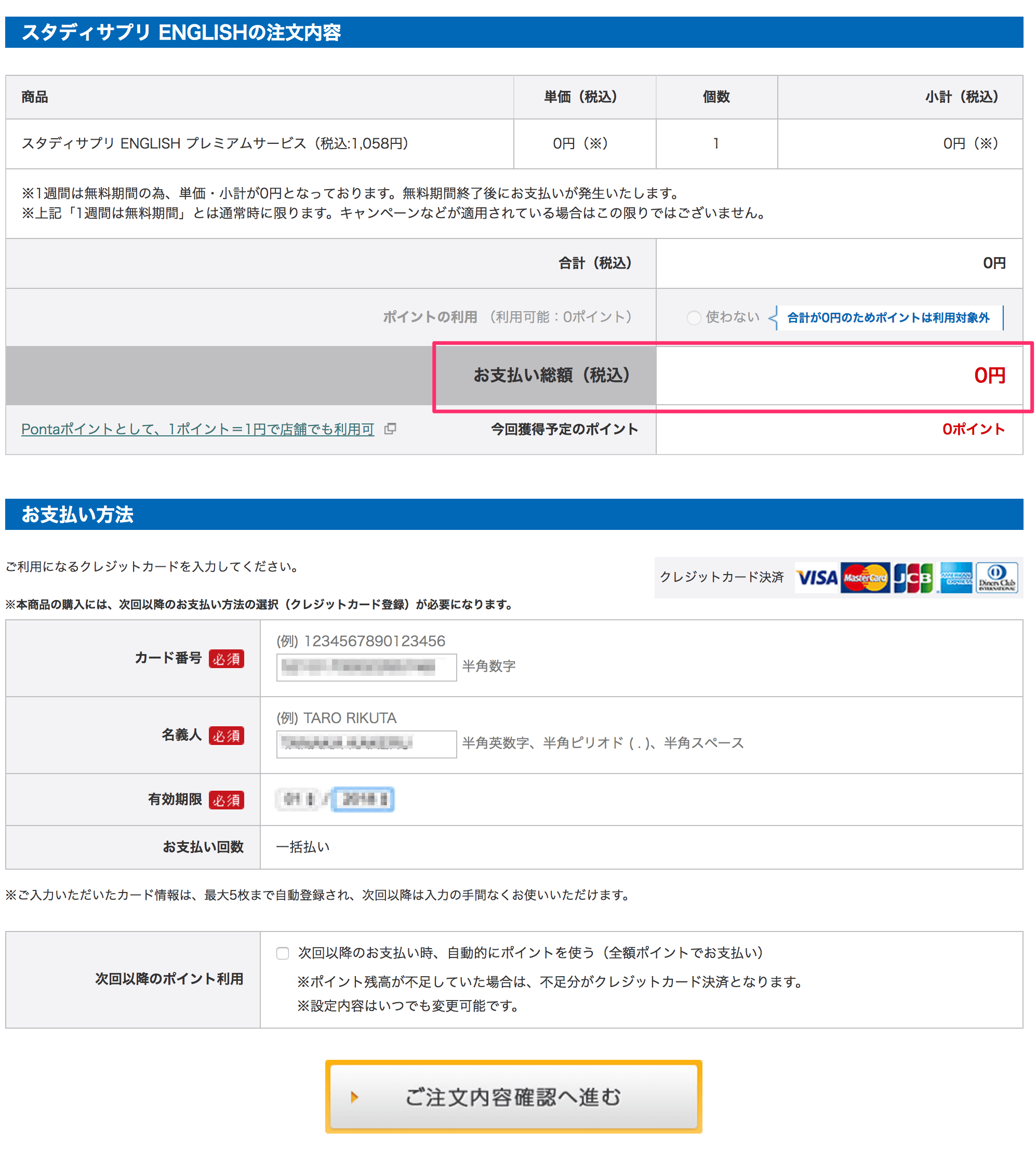Click the 必須 badge next to 名義人
This screenshot has width=1036, height=1158.
[x=226, y=735]
